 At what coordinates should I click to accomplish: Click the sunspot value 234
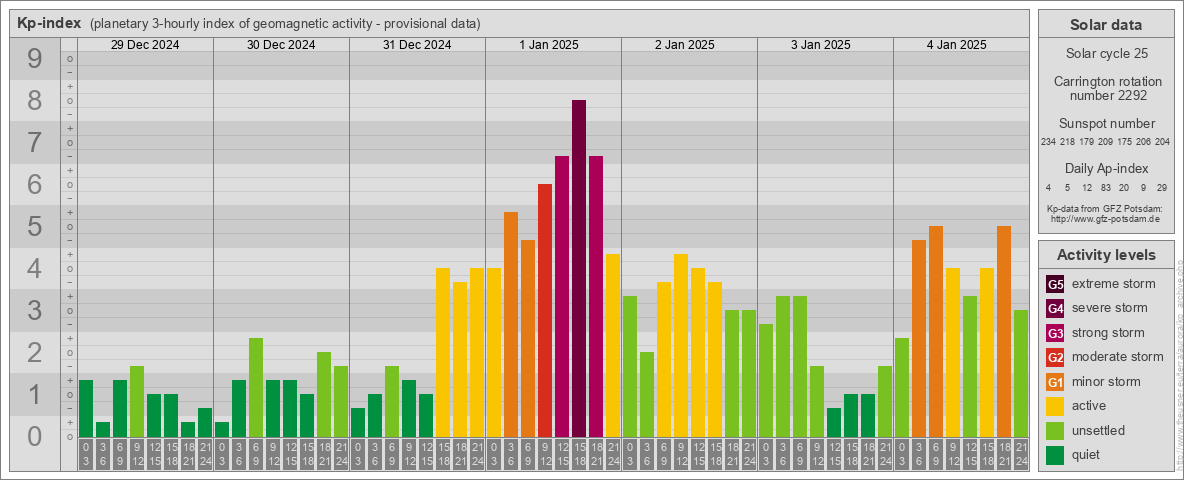tap(1048, 142)
